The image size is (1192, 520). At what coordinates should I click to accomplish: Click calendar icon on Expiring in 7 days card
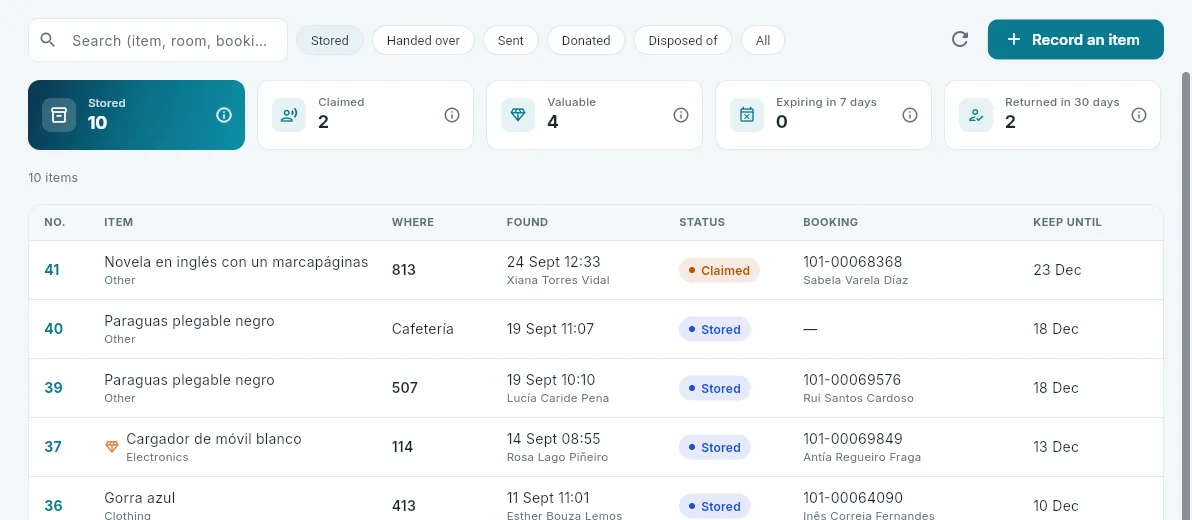747,115
